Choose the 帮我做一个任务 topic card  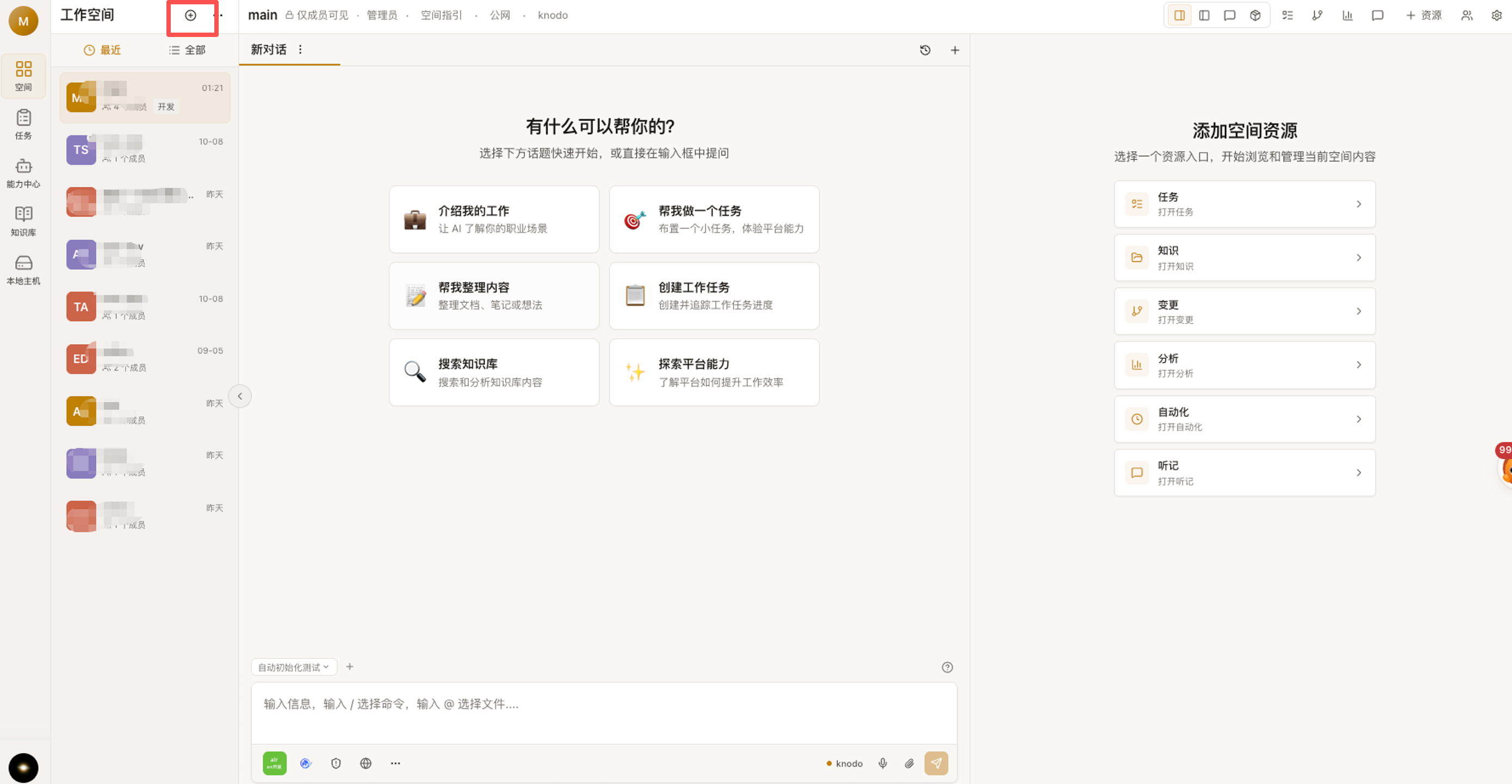714,220
